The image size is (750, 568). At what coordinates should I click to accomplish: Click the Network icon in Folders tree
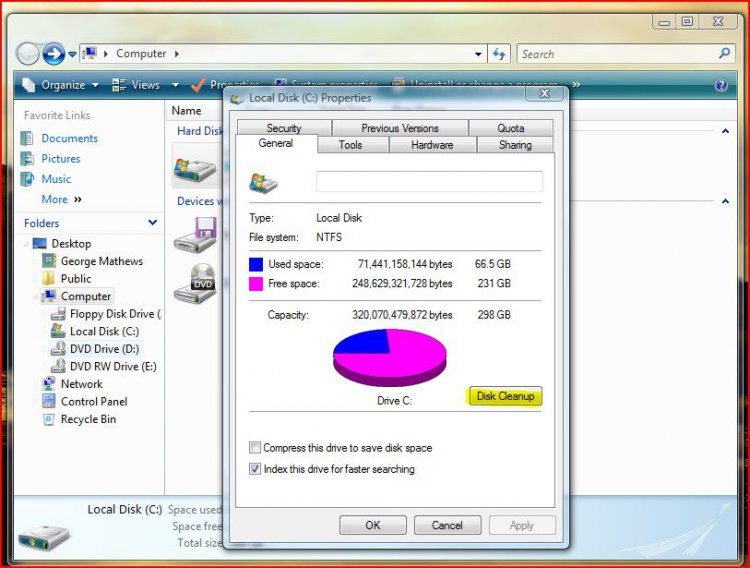tap(49, 384)
